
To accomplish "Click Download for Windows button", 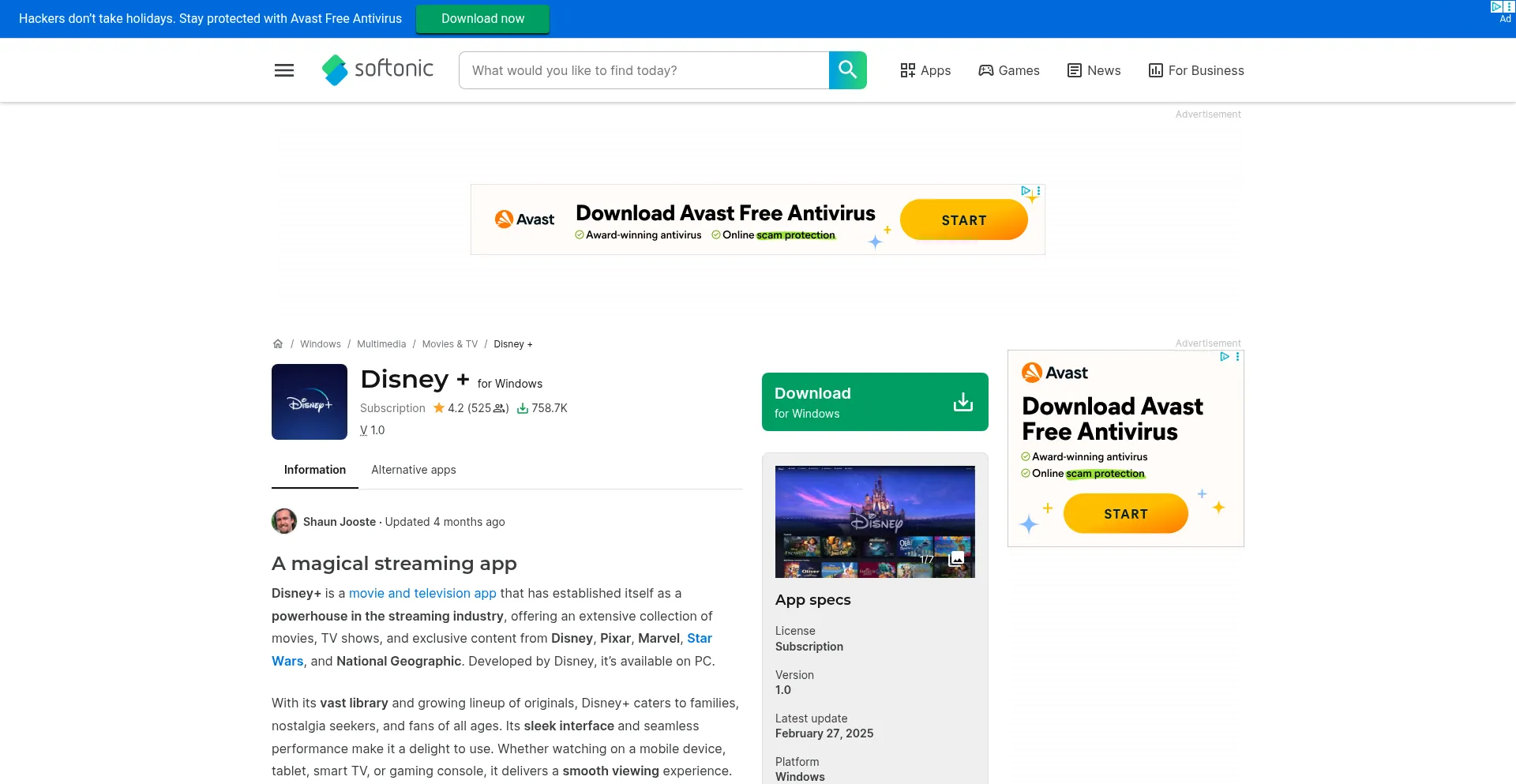I will tap(875, 402).
